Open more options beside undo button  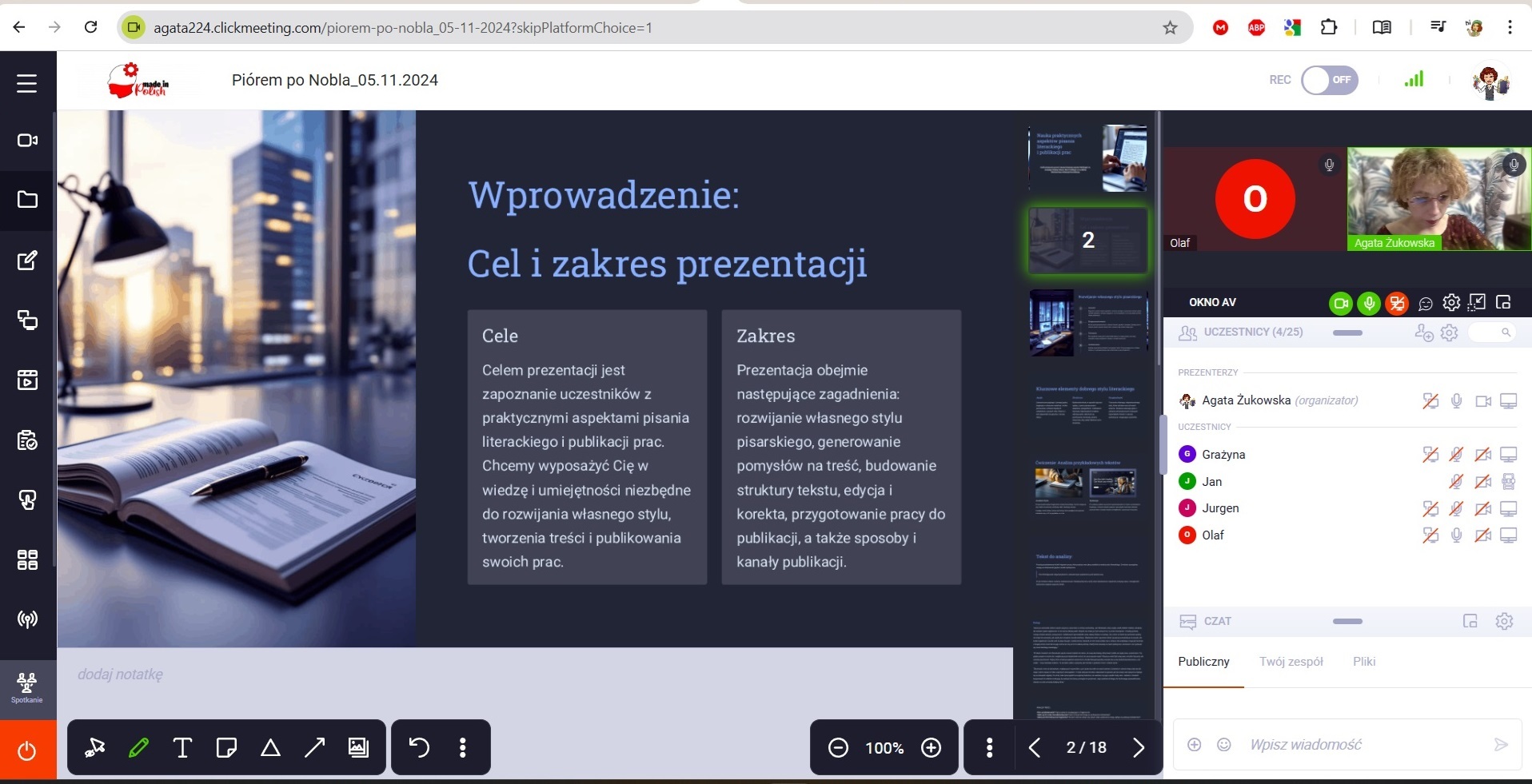click(463, 748)
